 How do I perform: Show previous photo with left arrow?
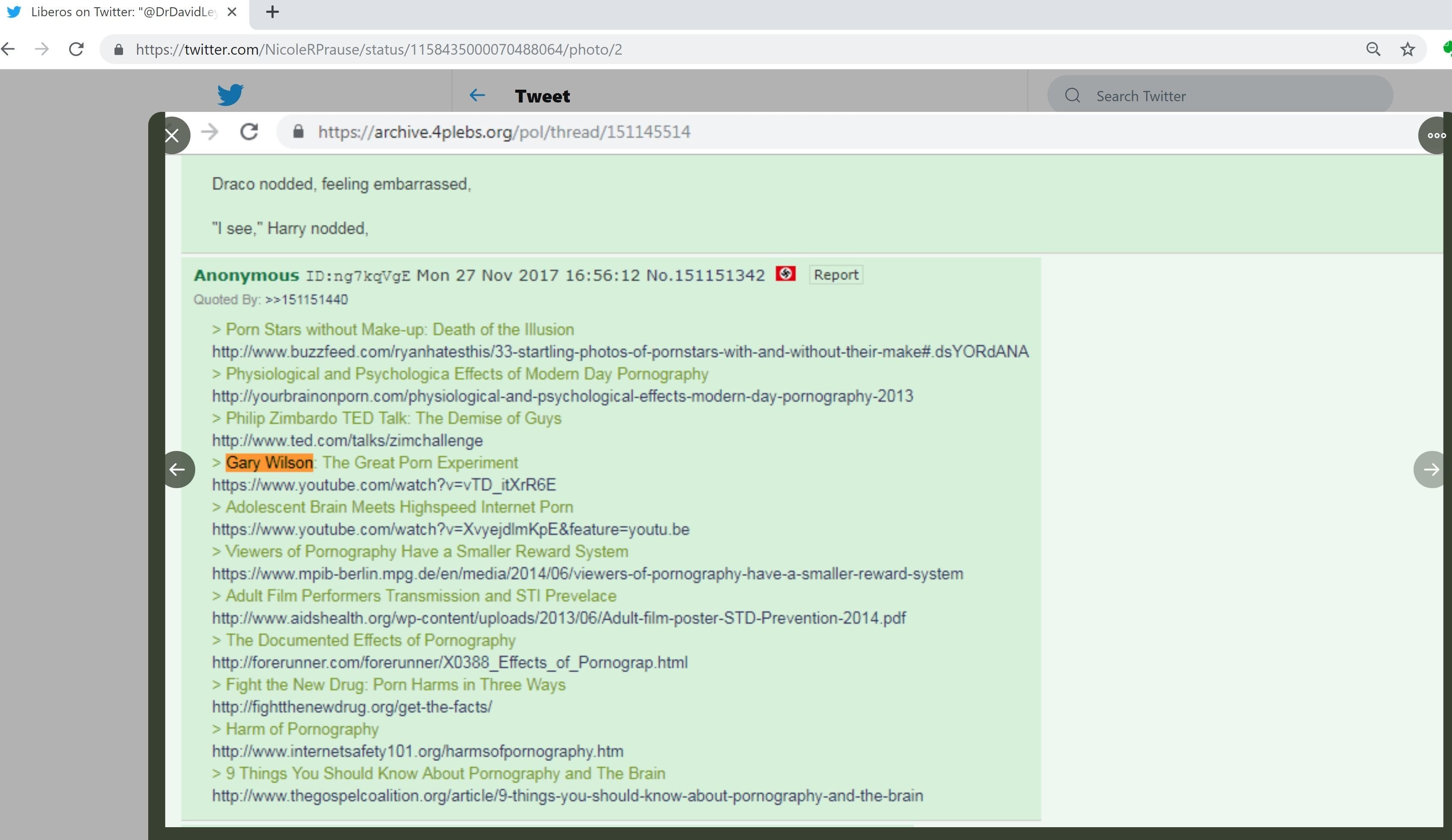[177, 470]
